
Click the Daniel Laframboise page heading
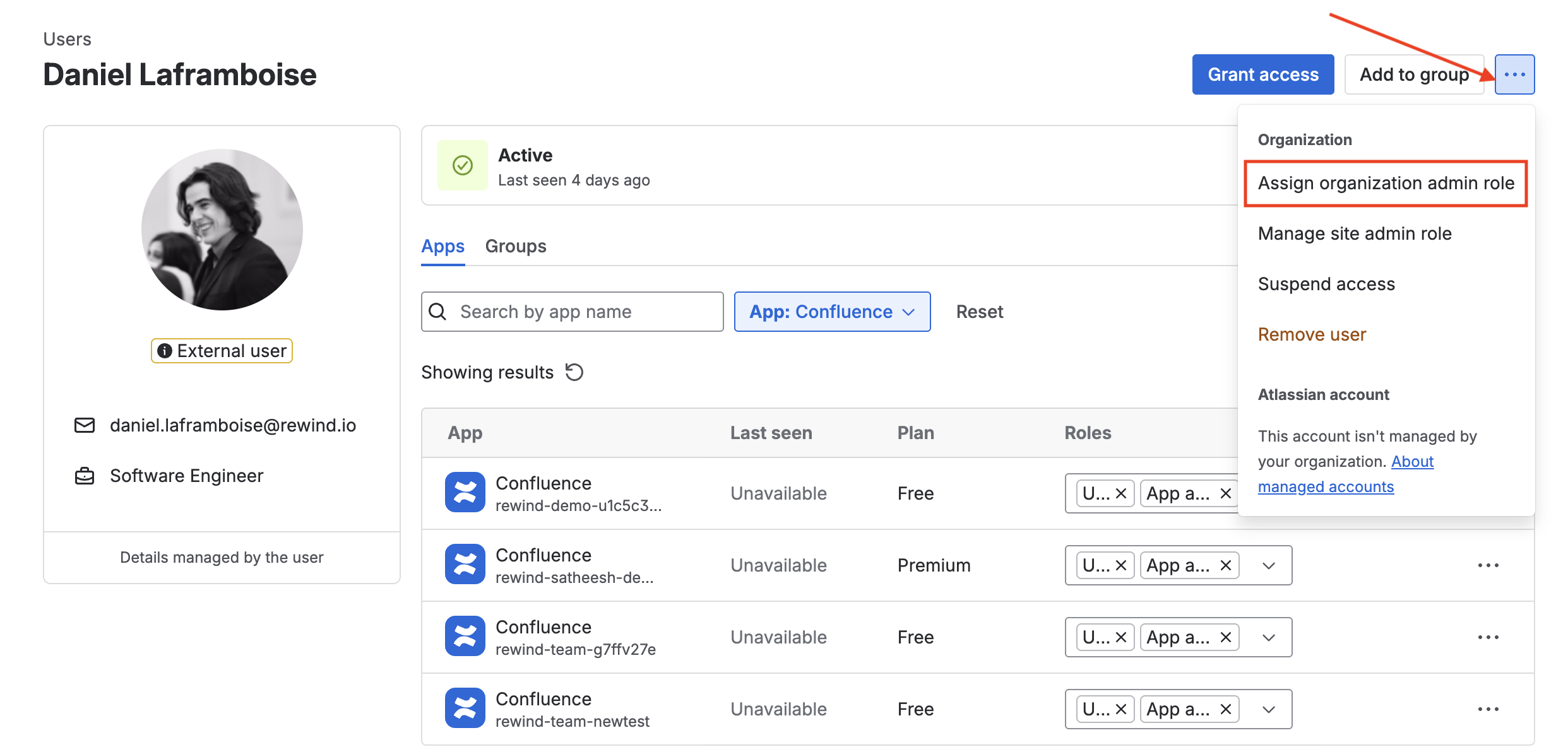point(180,75)
